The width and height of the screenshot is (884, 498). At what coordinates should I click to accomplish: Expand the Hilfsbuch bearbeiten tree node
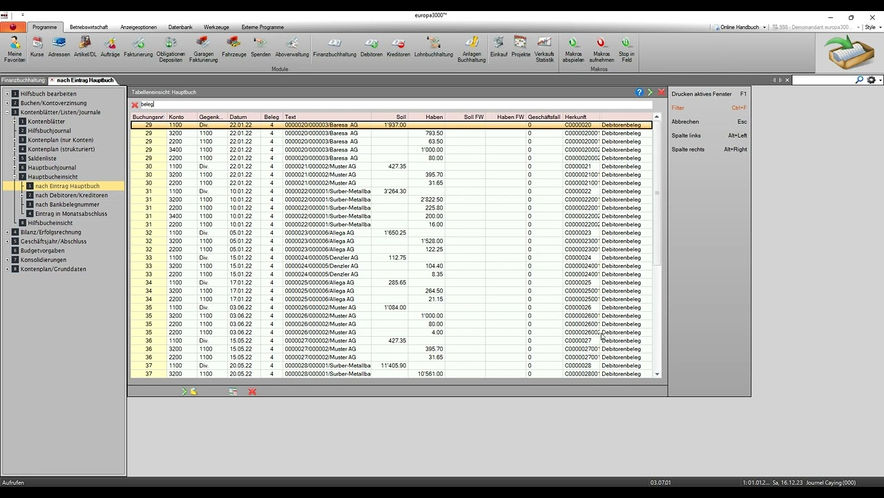[x=6, y=94]
